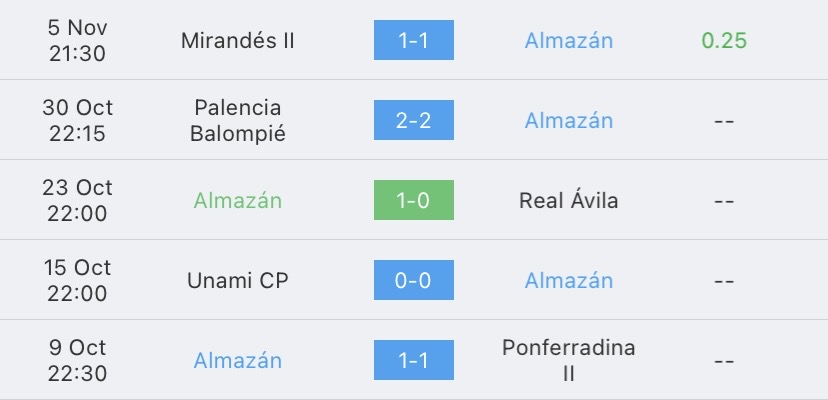The height and width of the screenshot is (400, 828).
Task: Open Ponferradina II team page
Action: pos(569,360)
